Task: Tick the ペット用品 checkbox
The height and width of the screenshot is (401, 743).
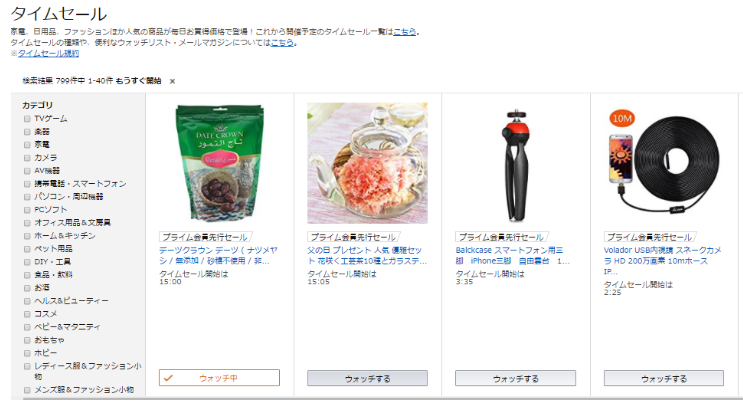Action: [27, 249]
